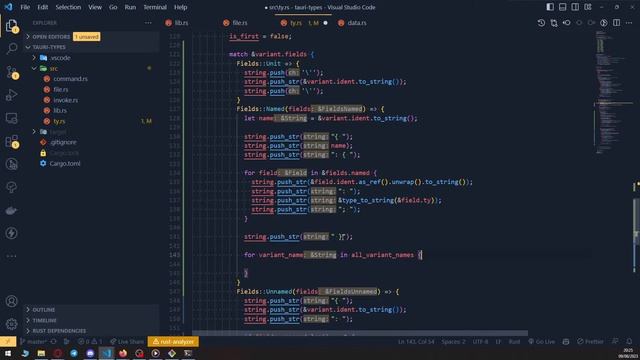Start Live Share session

127,342
